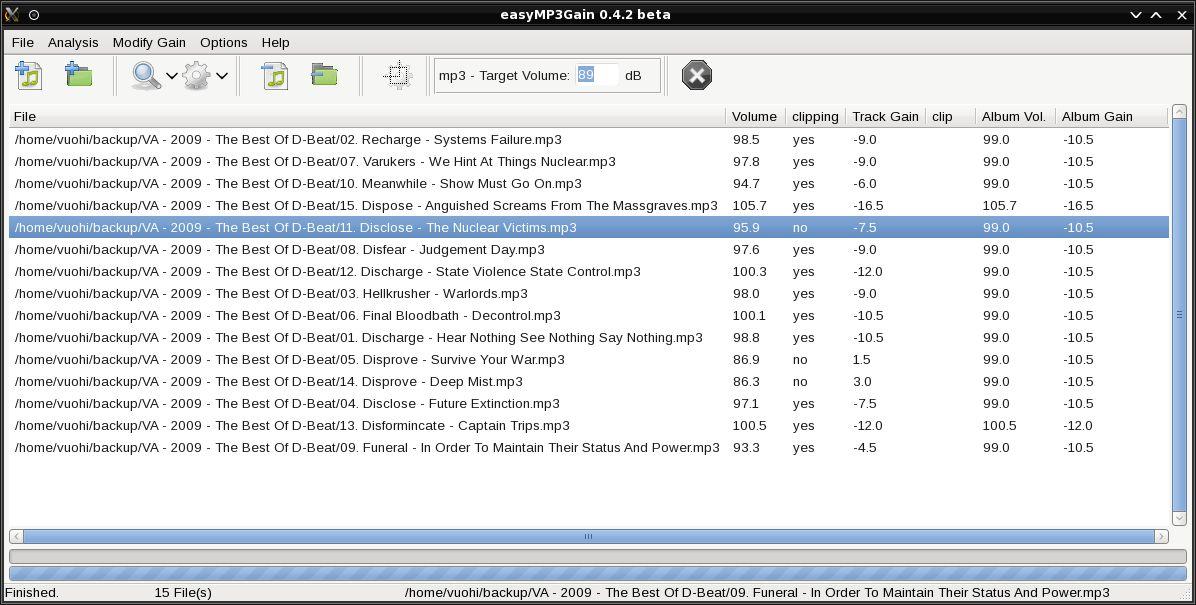Viewport: 1196px width, 605px height.
Task: Sort by the Volume column header
Action: tap(755, 117)
